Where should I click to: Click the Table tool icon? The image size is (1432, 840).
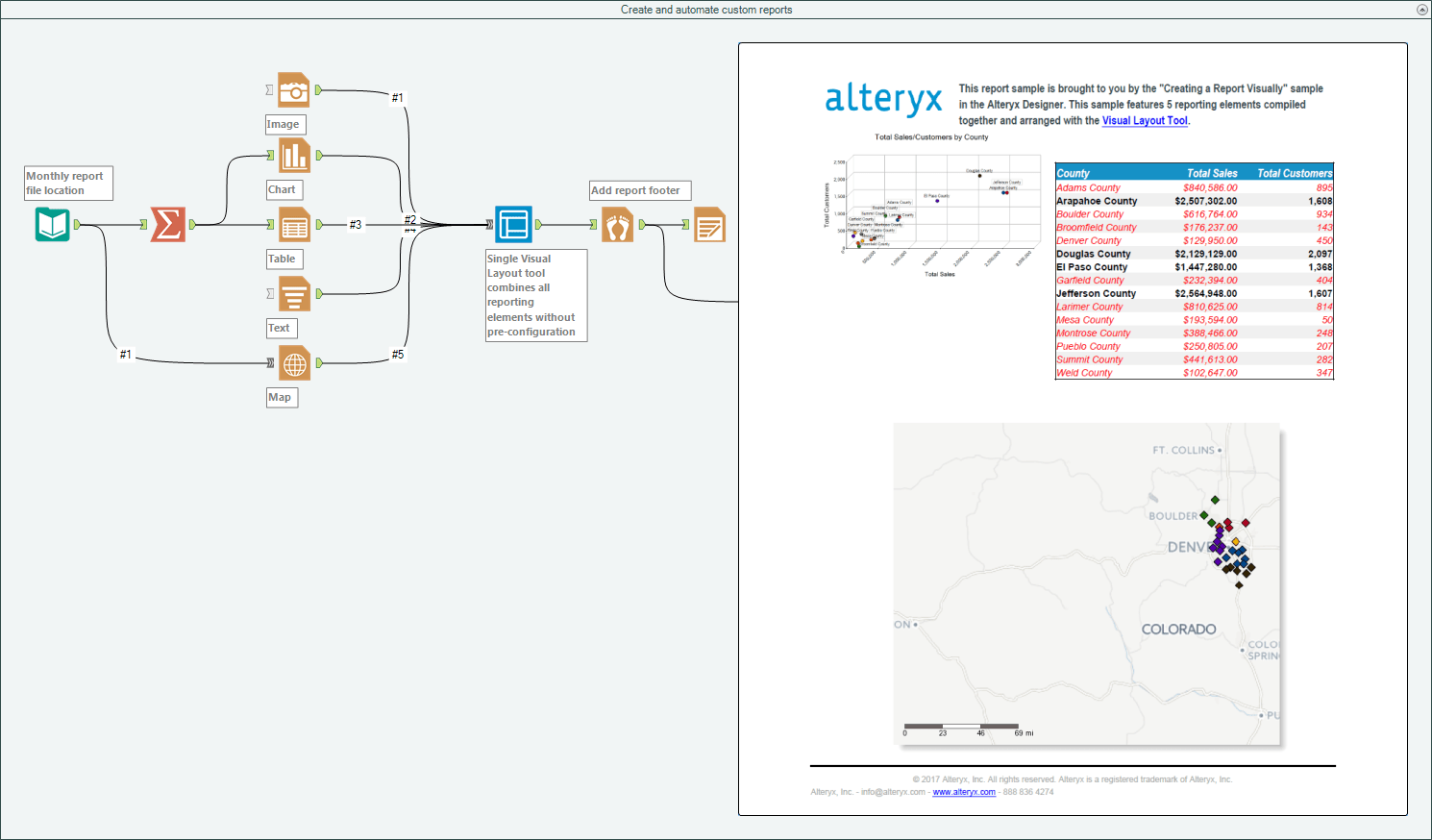pyautogui.click(x=293, y=224)
